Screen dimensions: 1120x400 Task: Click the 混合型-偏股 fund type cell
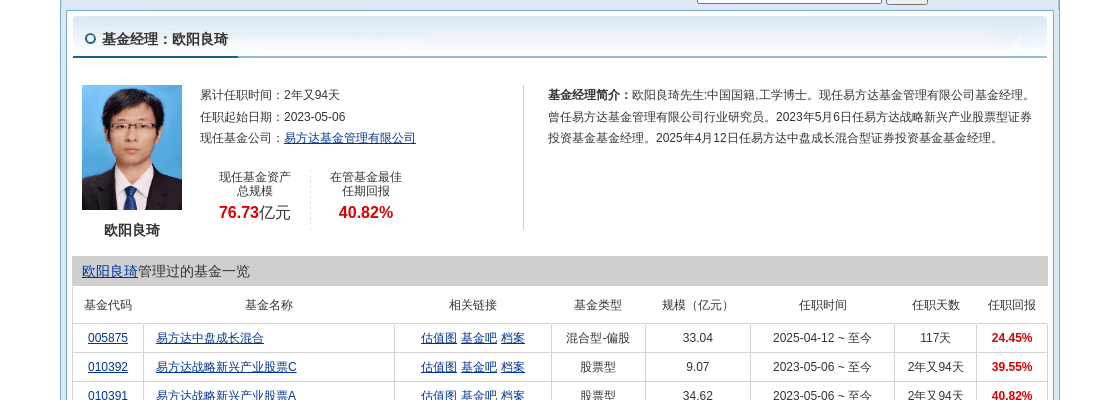598,338
